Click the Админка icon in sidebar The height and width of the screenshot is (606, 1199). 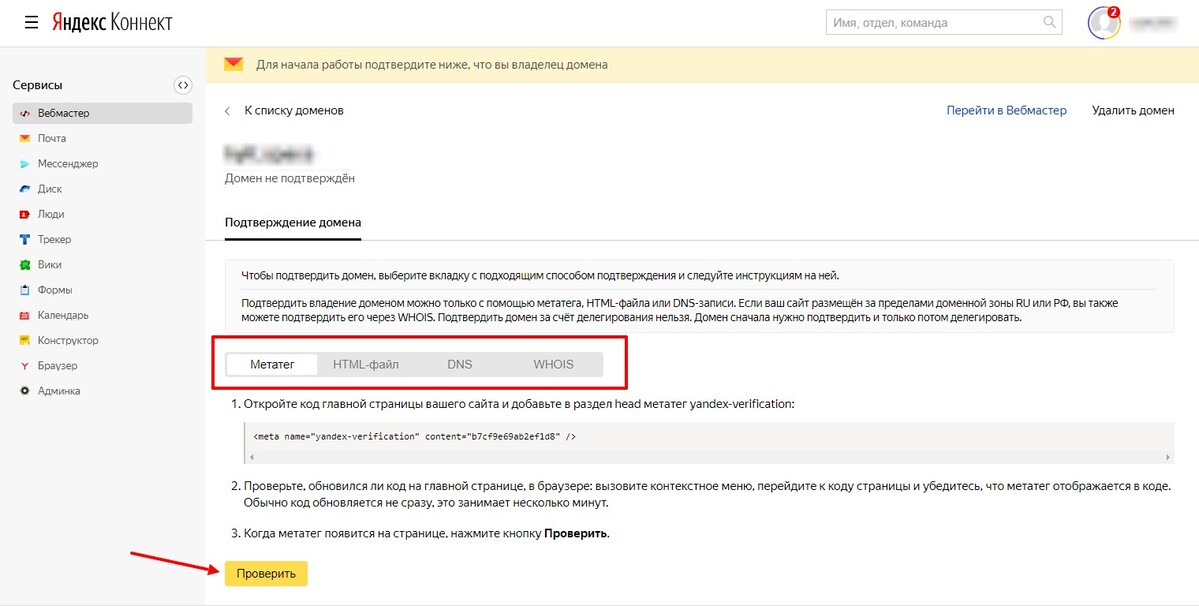[24, 390]
